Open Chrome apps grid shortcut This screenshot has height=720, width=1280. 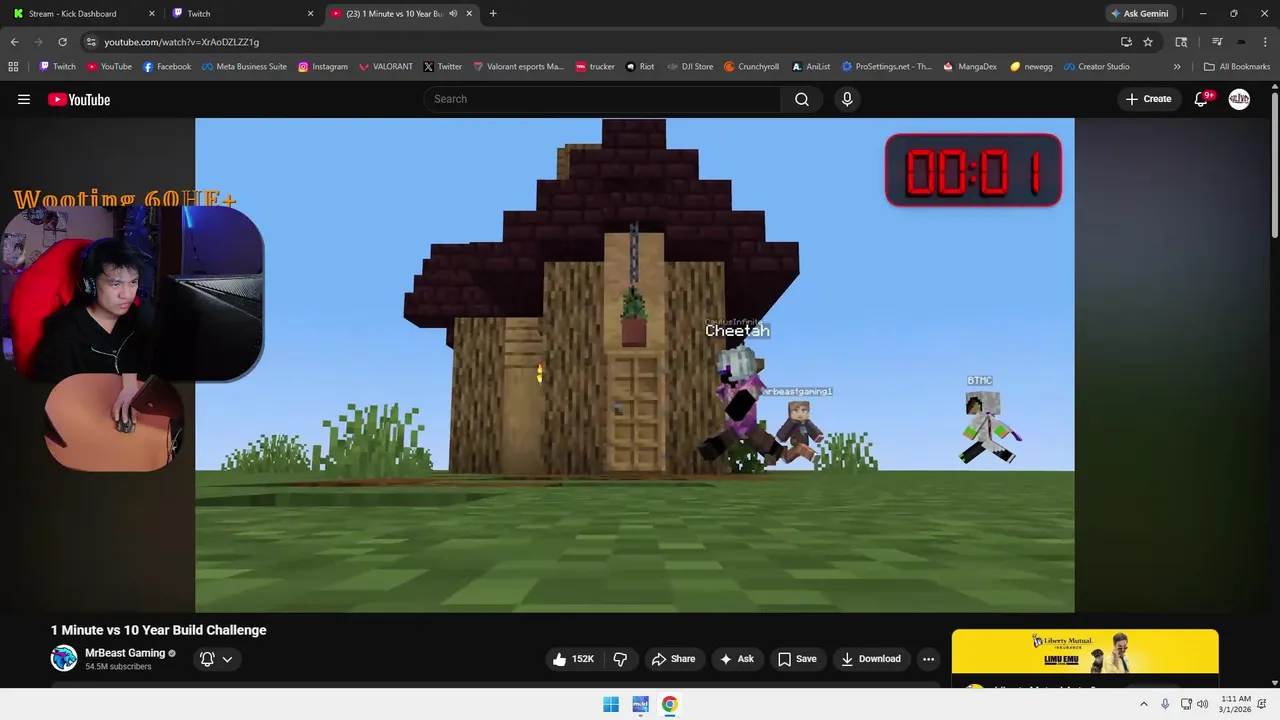13,67
